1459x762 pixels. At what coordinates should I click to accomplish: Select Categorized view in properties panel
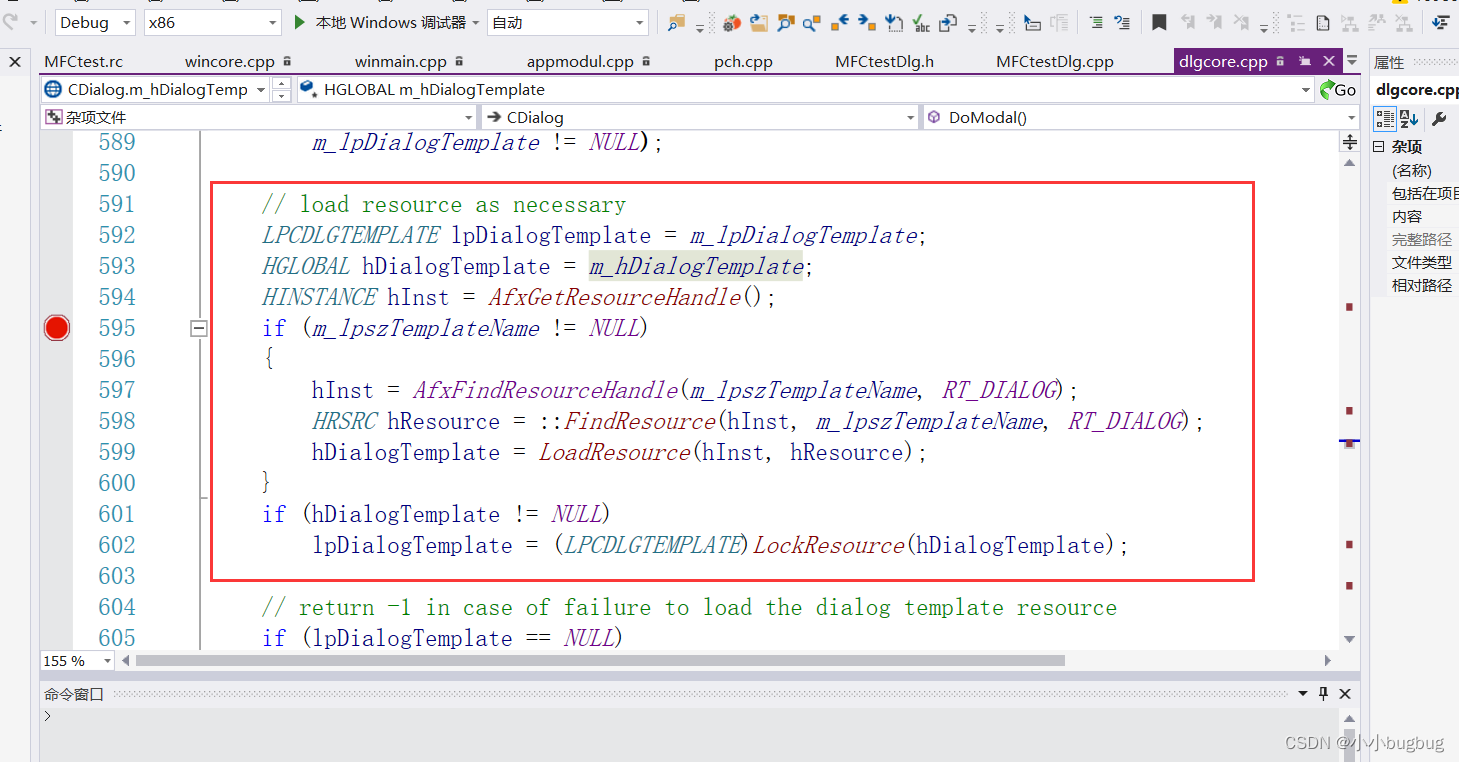click(x=1385, y=119)
